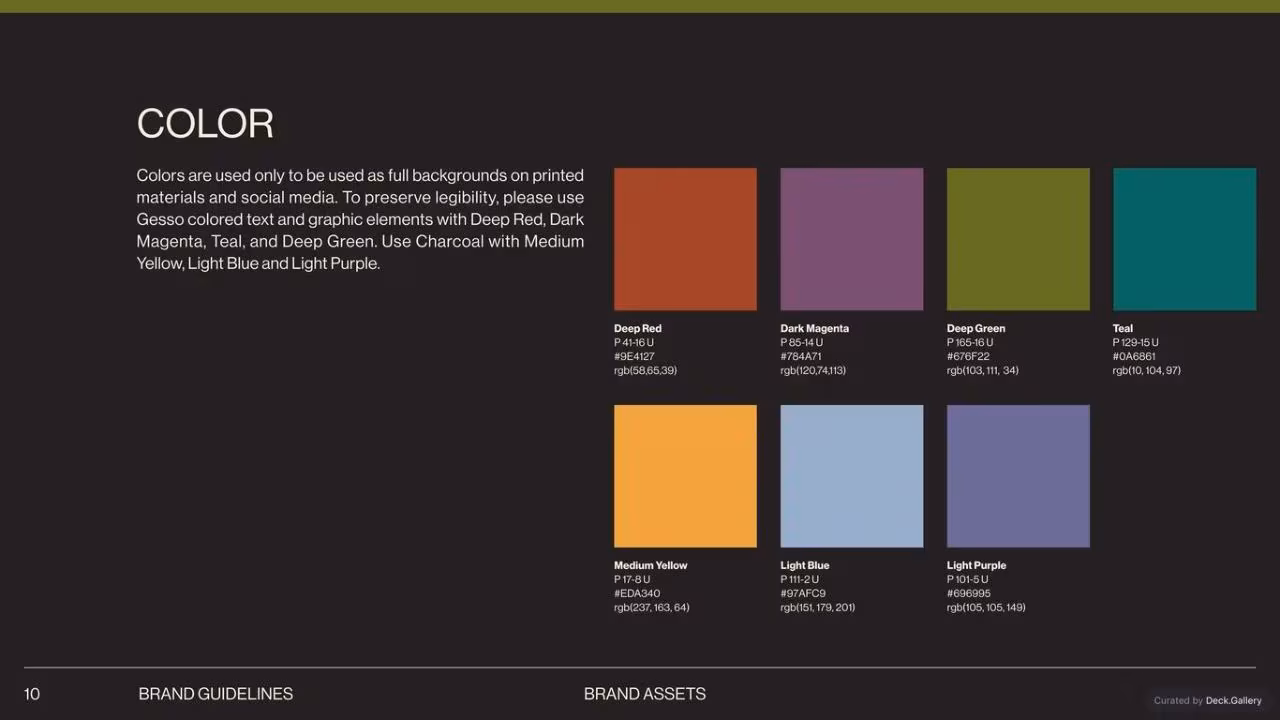Click the Deep Red color swatch

click(x=685, y=239)
